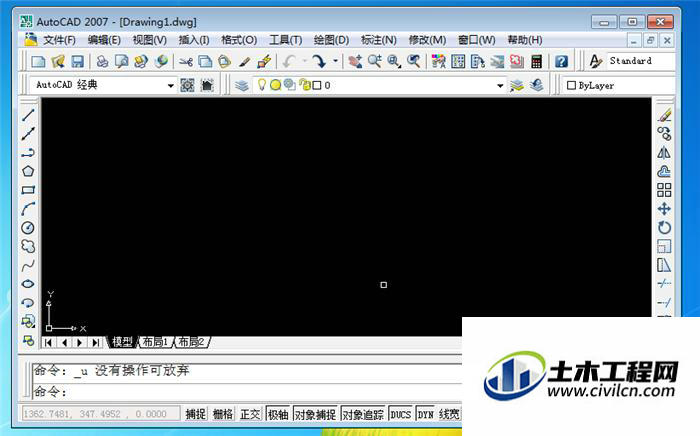Click the Undo arrow icon
This screenshot has height=436, width=700.
click(290, 61)
